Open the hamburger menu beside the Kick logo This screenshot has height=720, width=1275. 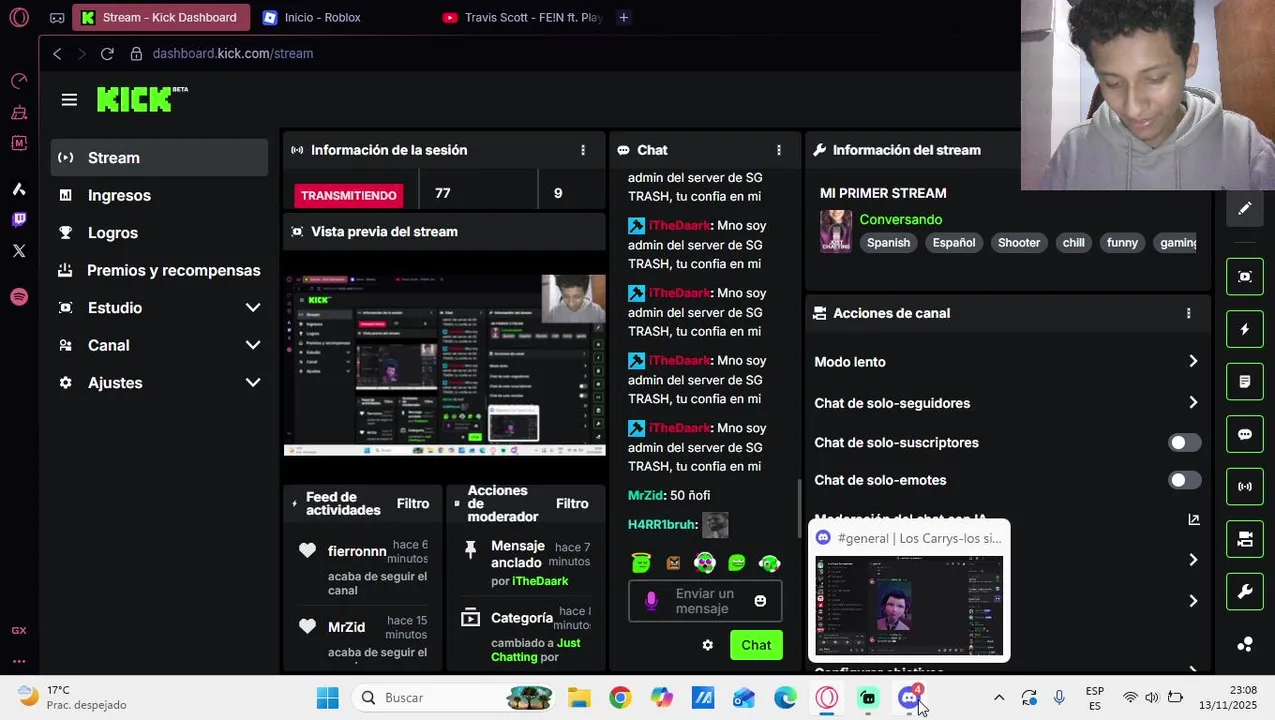point(69,100)
